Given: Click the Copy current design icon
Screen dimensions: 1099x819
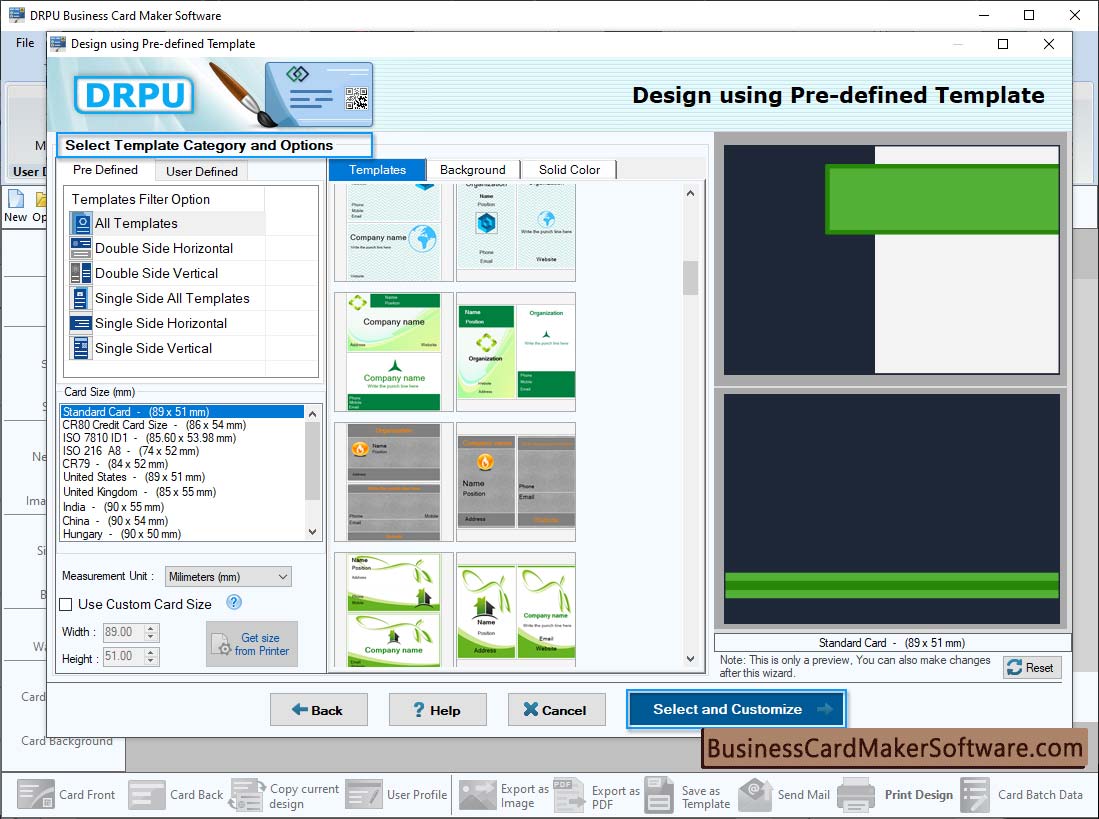Looking at the screenshot, I should pyautogui.click(x=247, y=794).
